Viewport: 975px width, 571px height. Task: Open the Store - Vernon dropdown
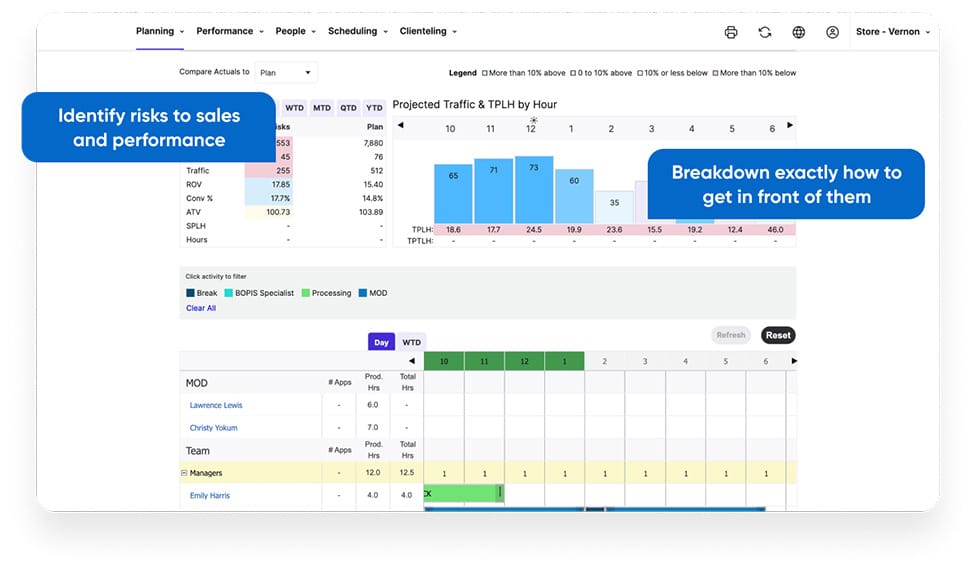(892, 32)
